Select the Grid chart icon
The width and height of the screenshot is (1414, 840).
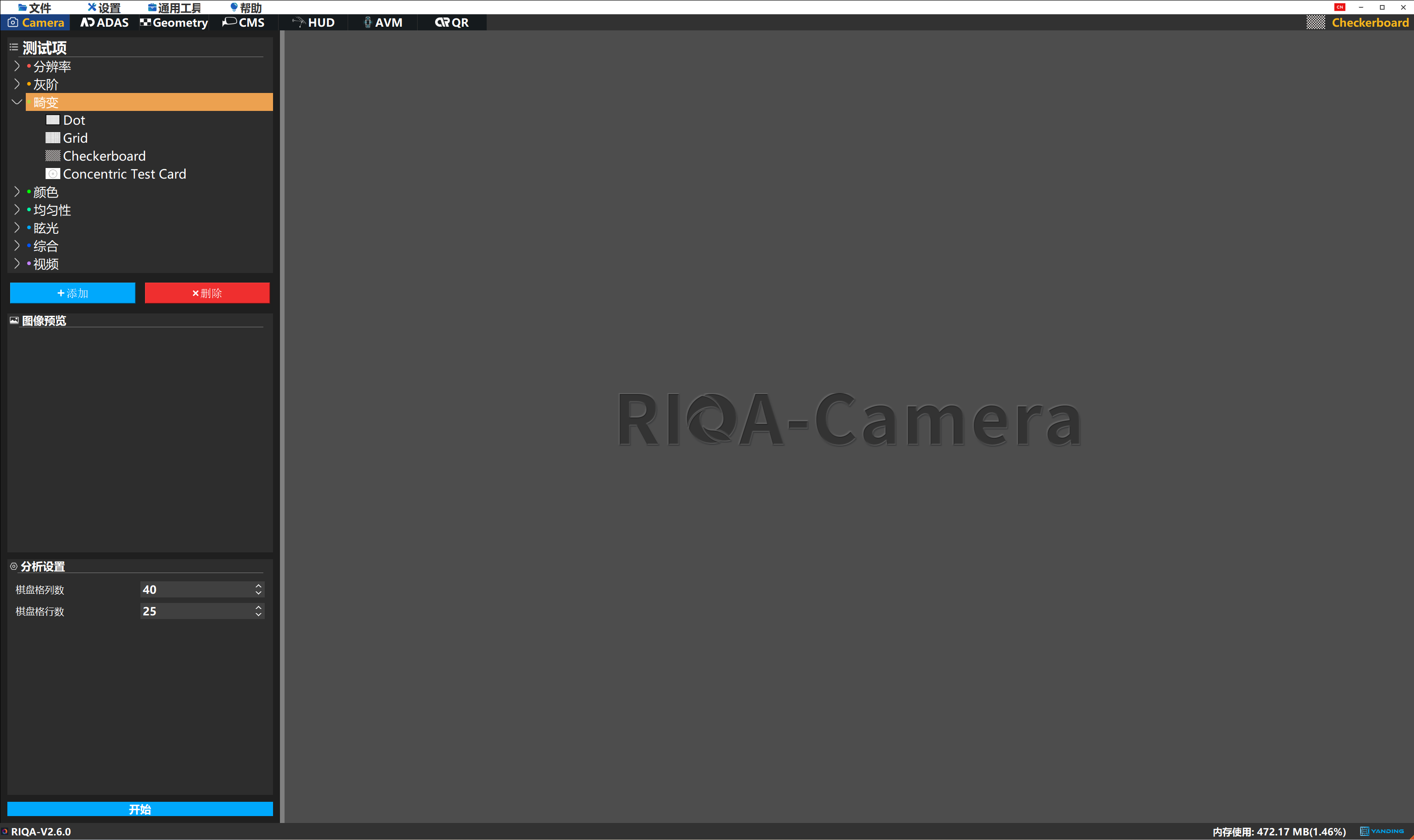(52, 138)
